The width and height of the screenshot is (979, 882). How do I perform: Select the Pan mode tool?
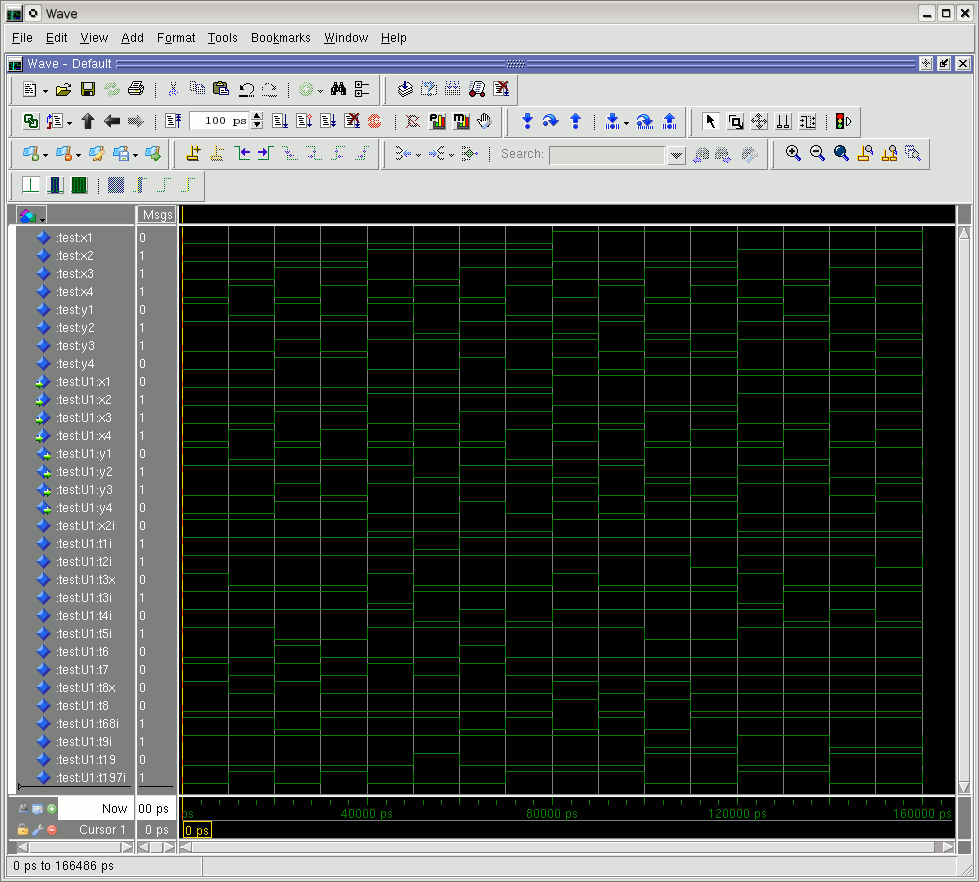pyautogui.click(x=759, y=121)
